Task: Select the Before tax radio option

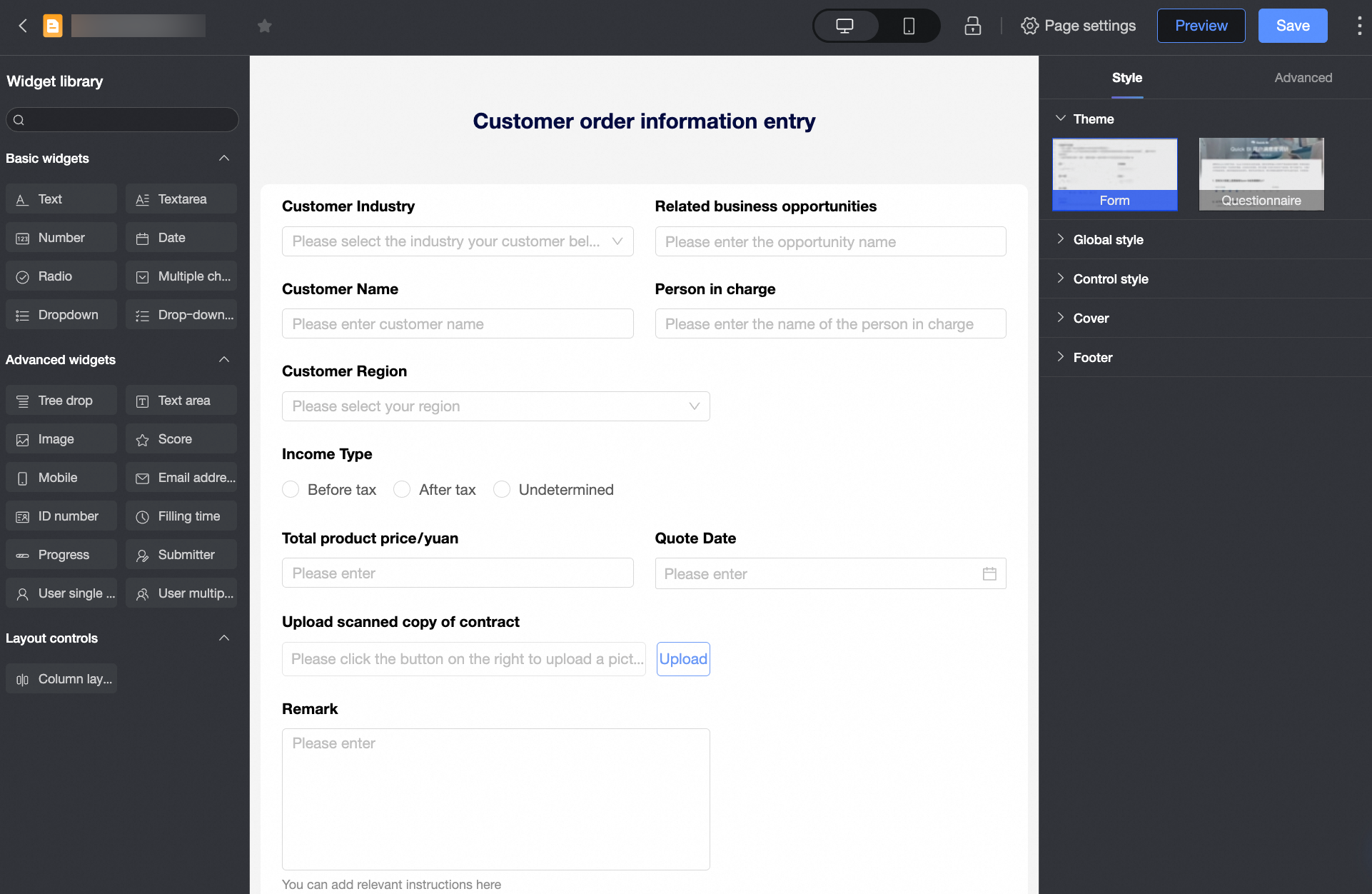Action: (291, 489)
